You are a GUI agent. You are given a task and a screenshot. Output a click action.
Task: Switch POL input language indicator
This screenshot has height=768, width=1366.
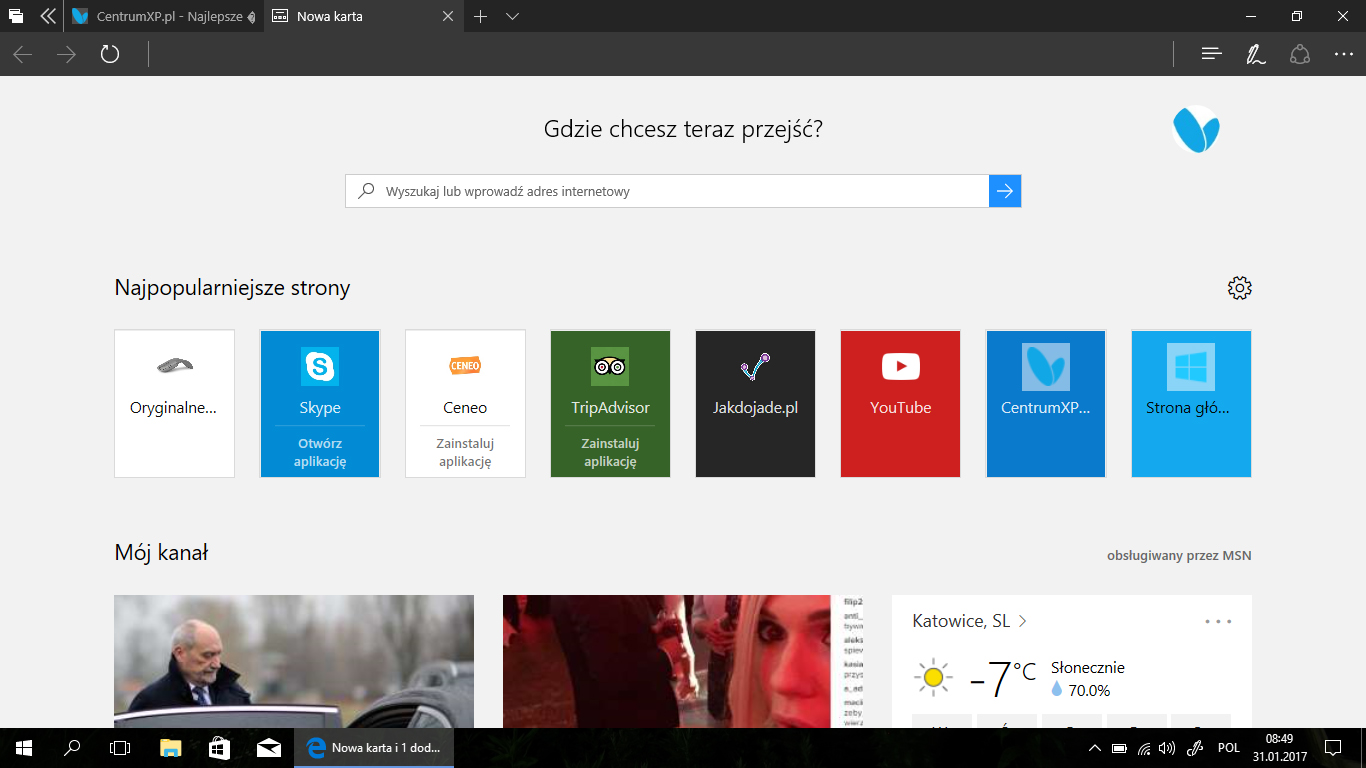tap(1229, 747)
